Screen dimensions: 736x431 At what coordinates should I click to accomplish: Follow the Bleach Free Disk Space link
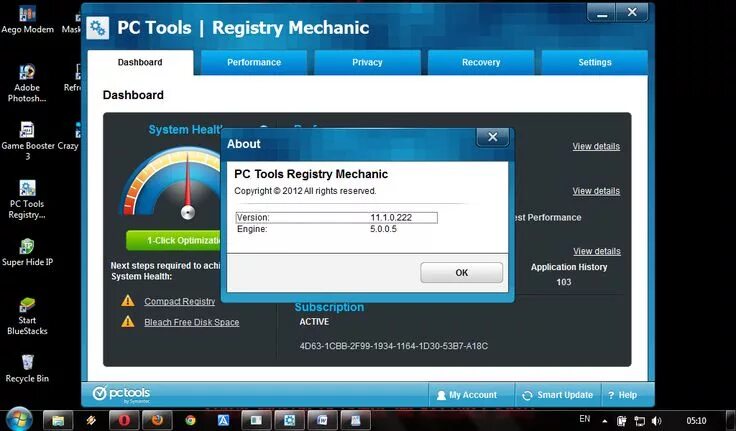point(192,322)
